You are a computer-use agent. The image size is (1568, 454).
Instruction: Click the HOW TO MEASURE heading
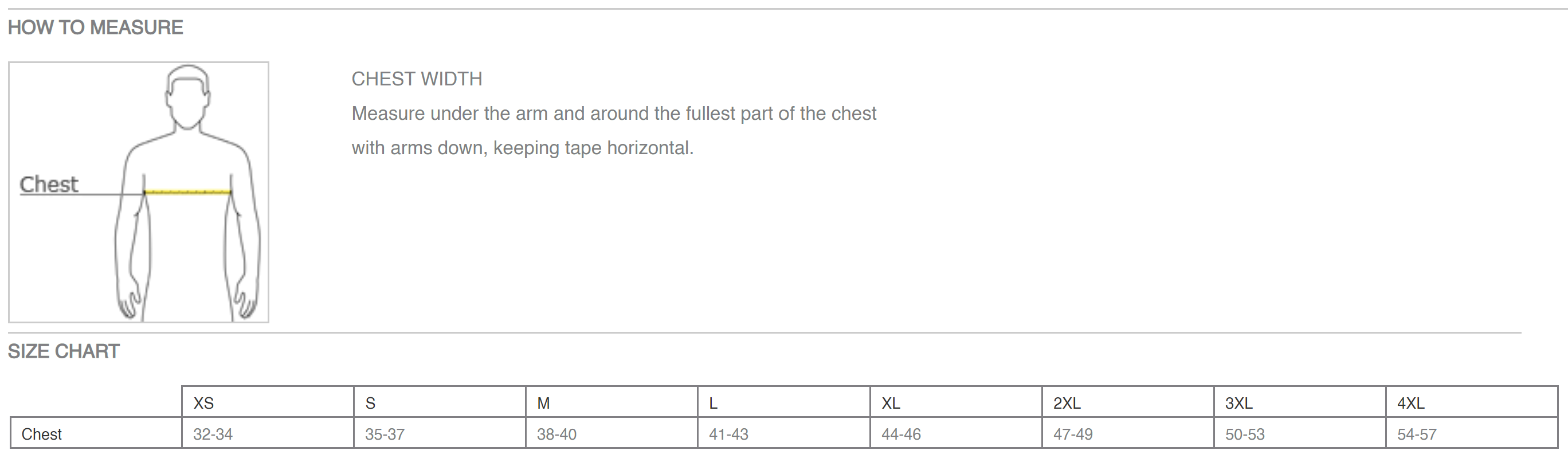click(96, 28)
